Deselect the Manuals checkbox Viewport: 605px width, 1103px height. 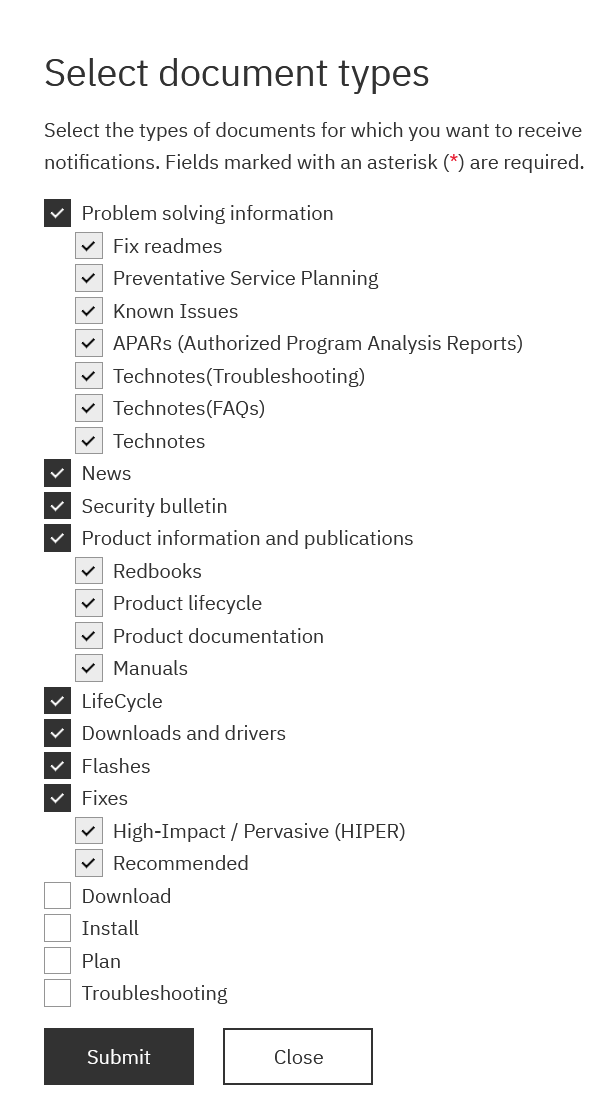click(x=89, y=668)
